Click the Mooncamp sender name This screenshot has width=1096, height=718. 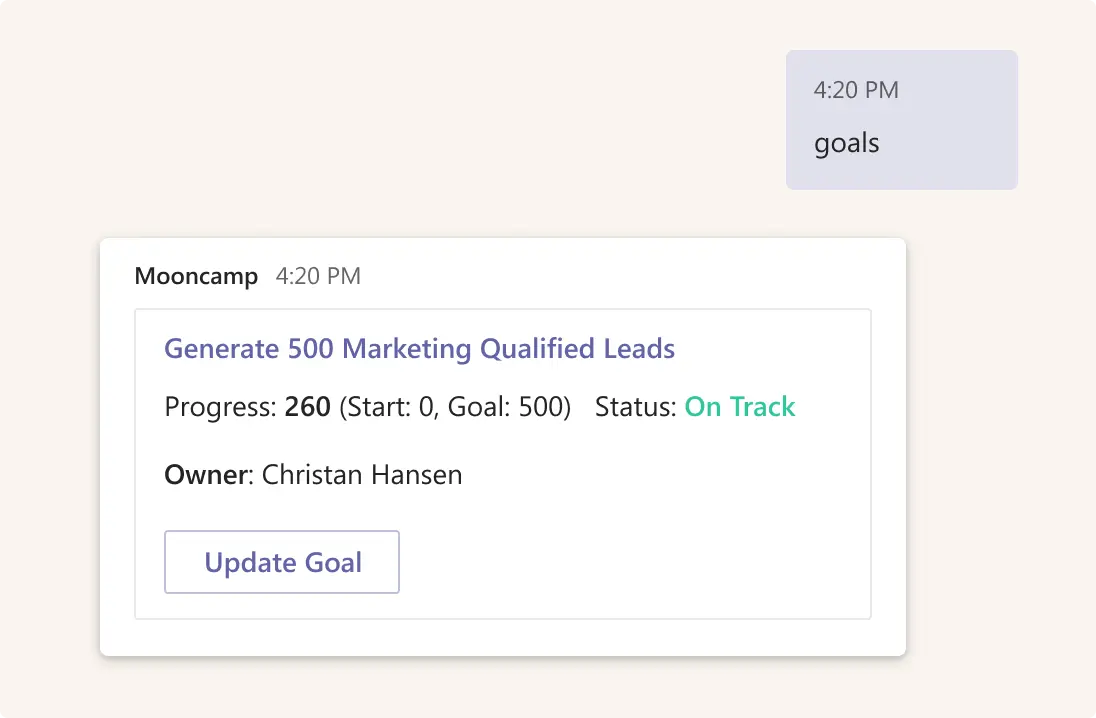(x=196, y=276)
